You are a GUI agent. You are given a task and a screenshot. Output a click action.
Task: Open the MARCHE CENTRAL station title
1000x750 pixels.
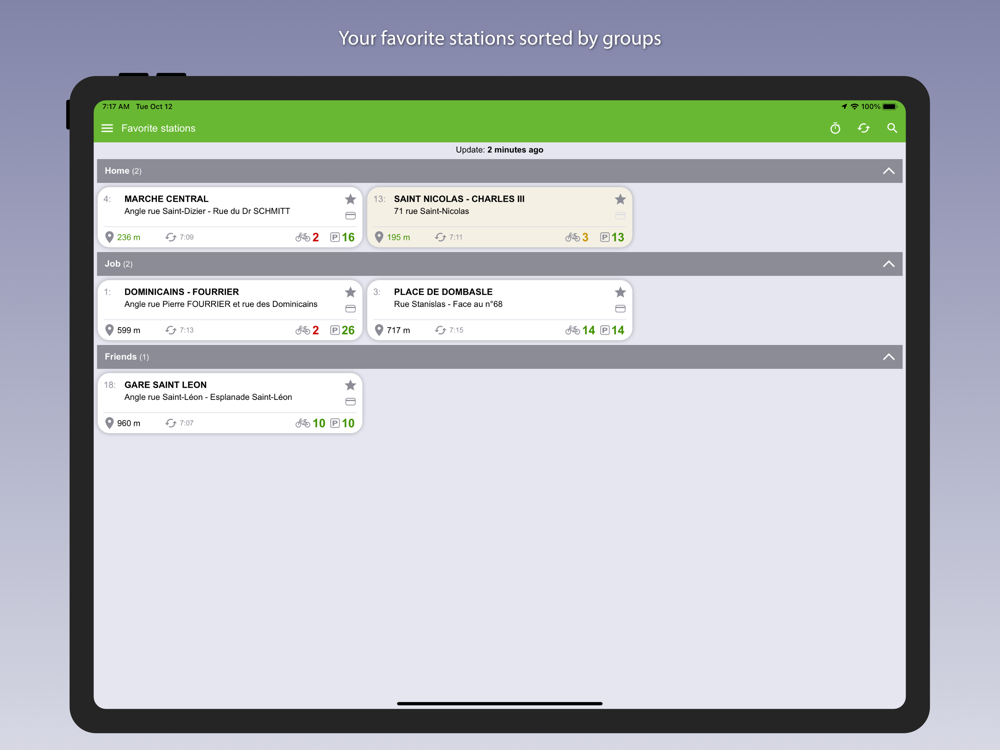coord(166,199)
